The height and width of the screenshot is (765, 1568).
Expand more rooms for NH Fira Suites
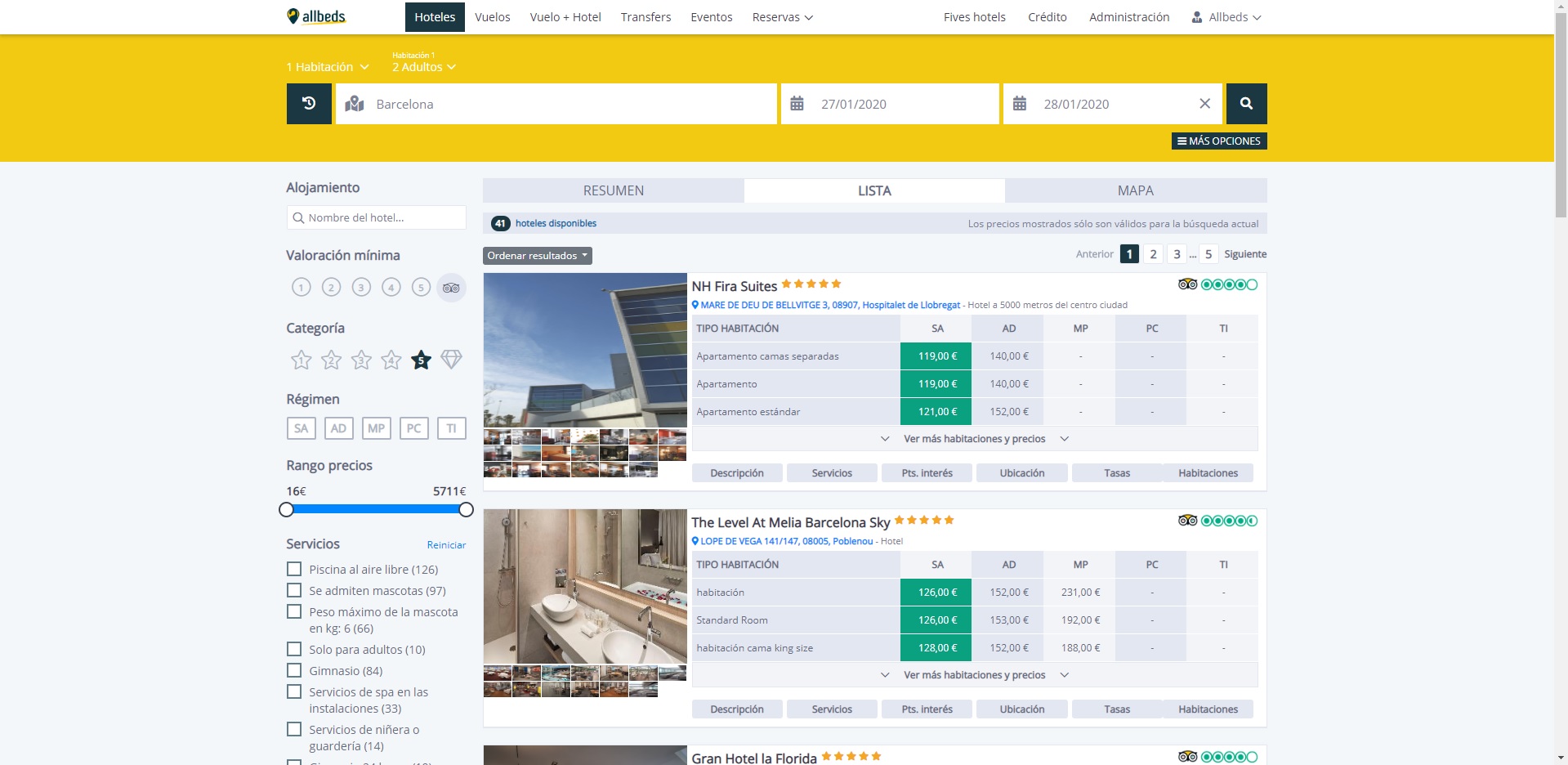point(974,439)
